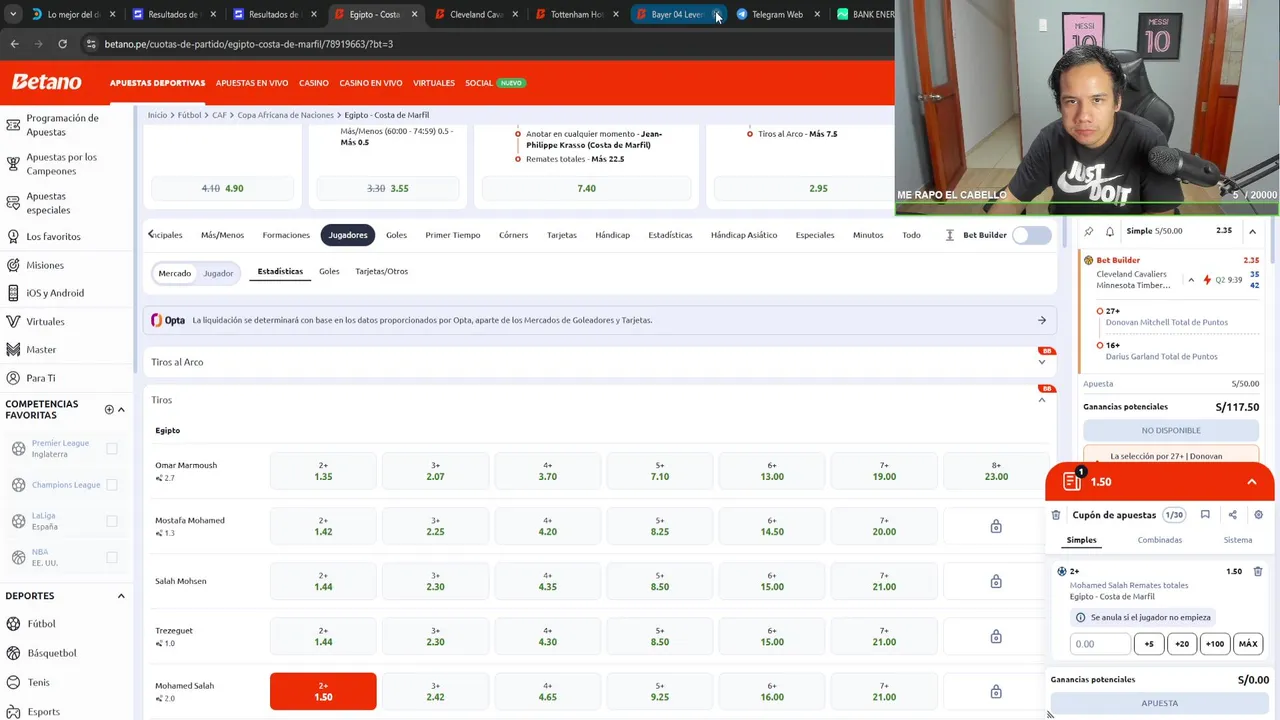Open the Jugadores market tab
The height and width of the screenshot is (720, 1280).
[348, 235]
